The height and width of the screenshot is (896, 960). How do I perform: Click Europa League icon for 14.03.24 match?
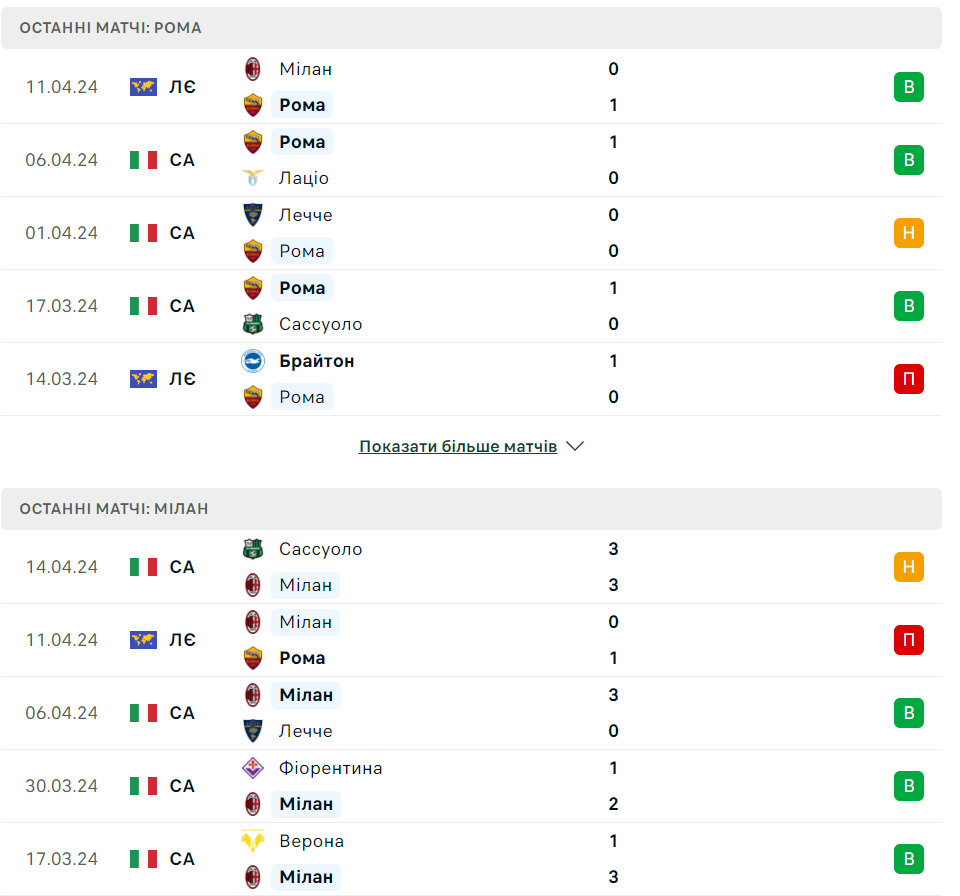(143, 379)
